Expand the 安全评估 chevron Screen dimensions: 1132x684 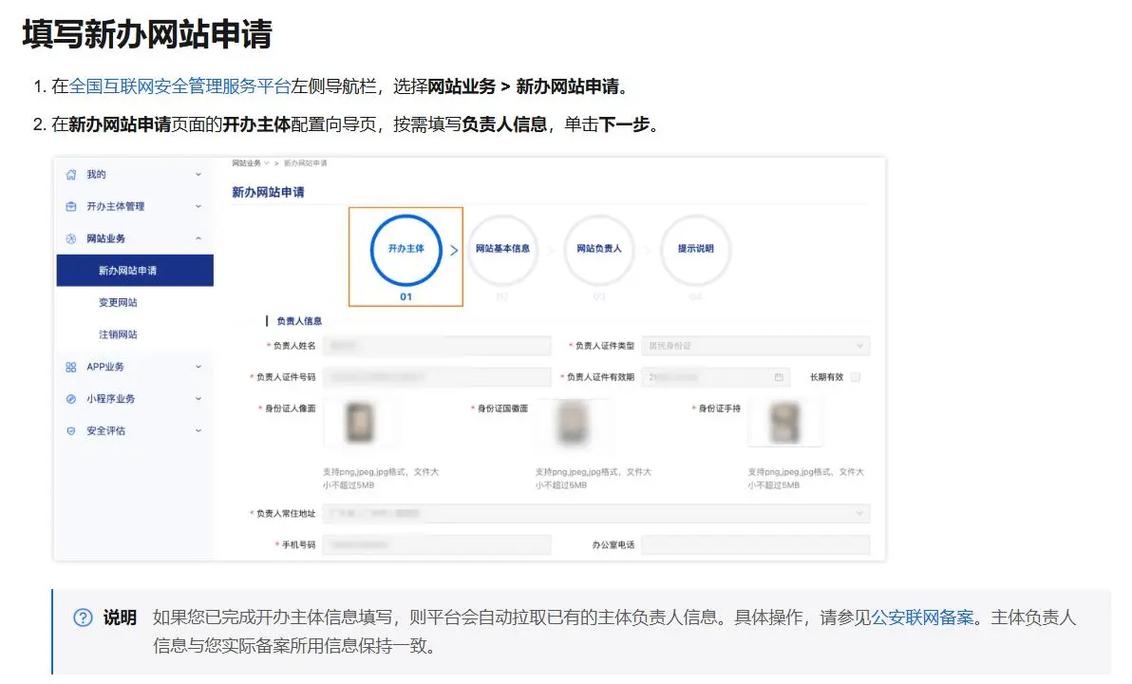click(x=199, y=431)
